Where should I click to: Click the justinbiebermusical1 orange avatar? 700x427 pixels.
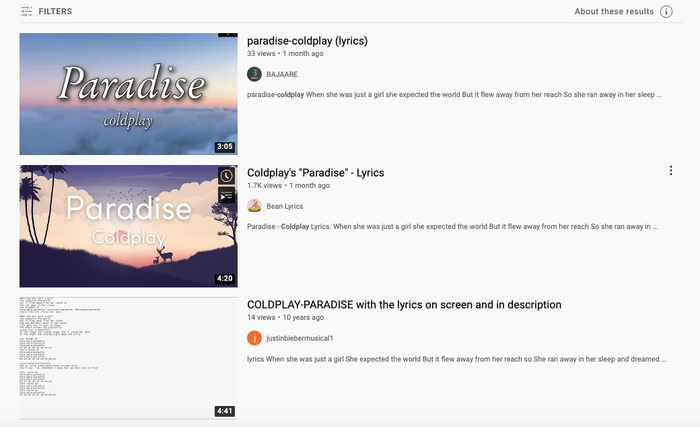[255, 338]
